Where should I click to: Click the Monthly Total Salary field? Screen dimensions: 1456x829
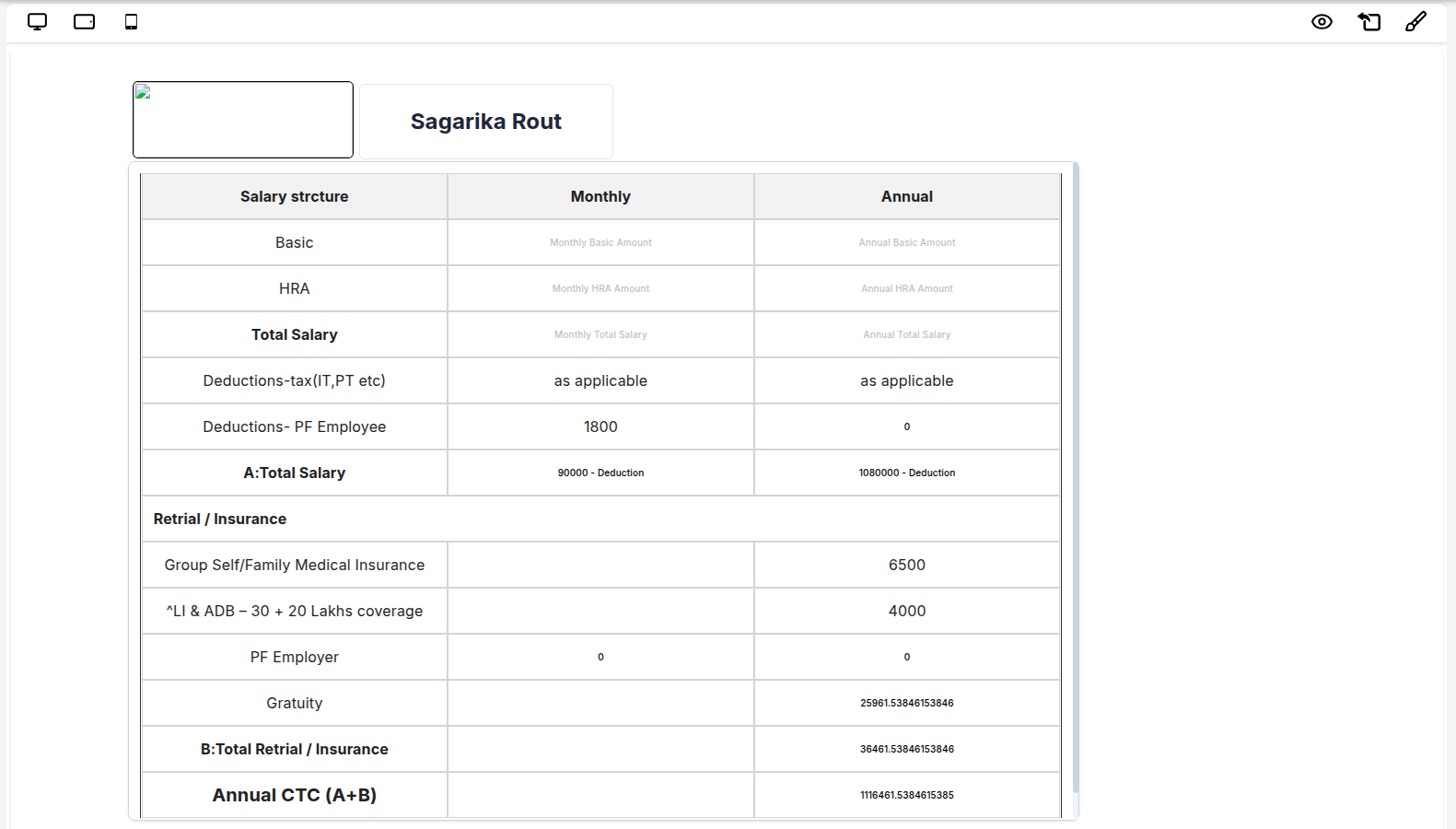[600, 334]
